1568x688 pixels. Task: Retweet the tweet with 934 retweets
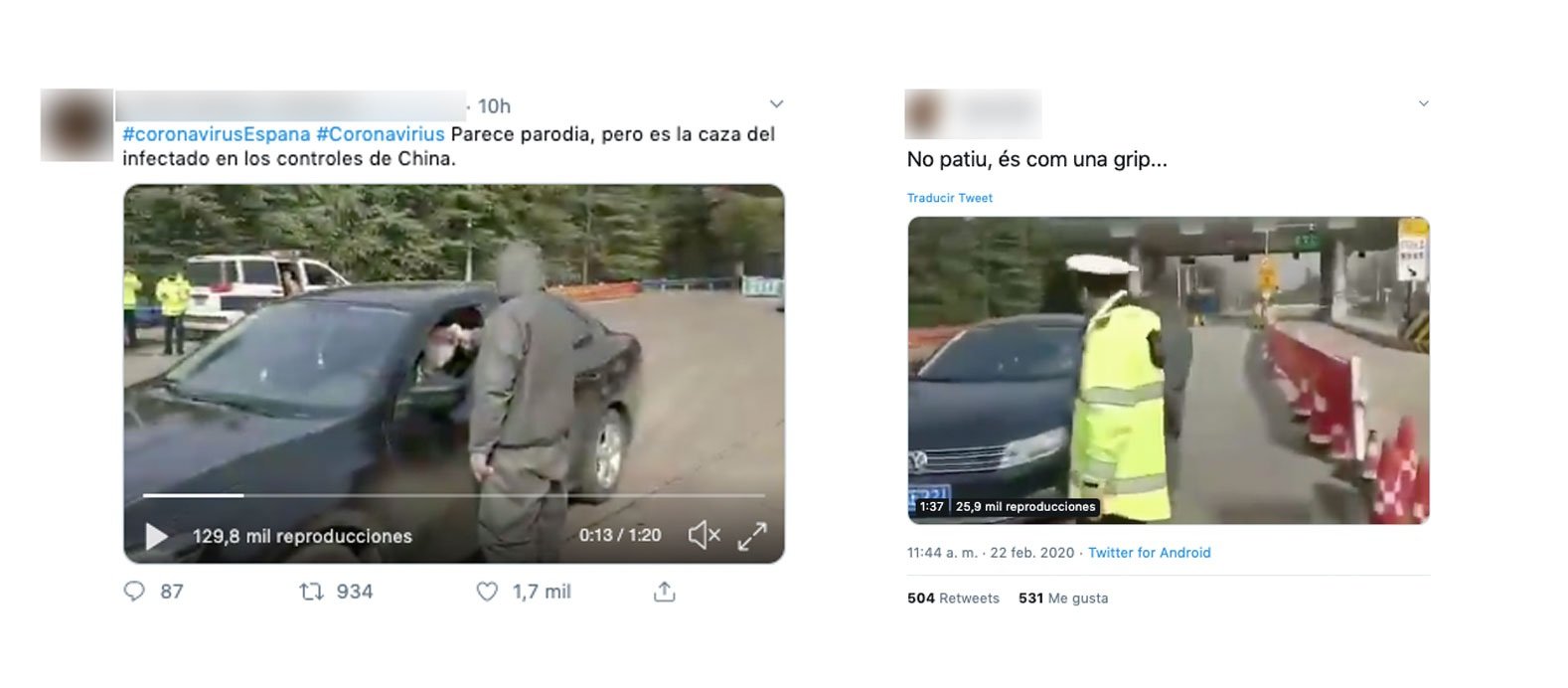311,592
